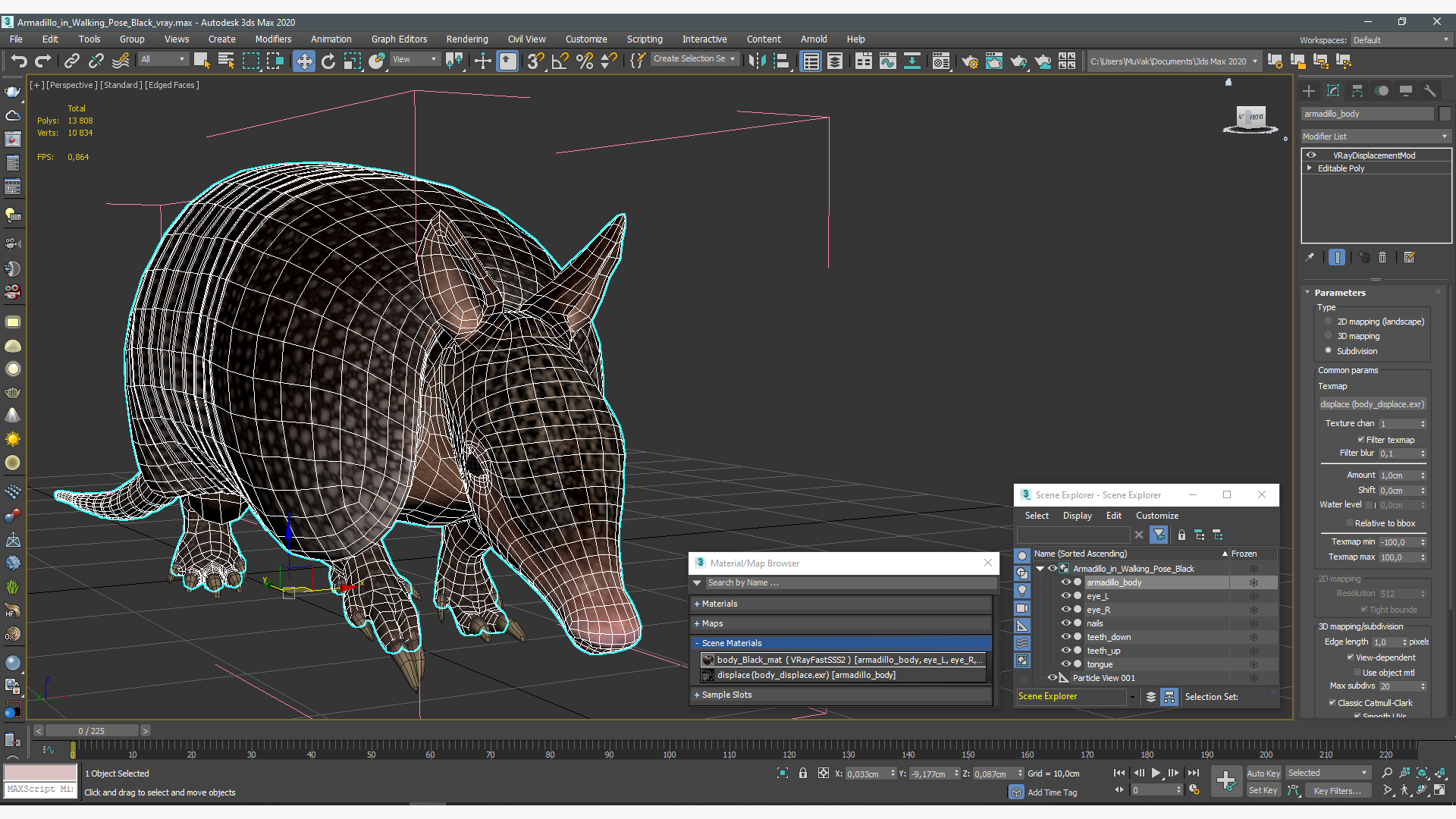
Task: Open the Display menu in Scene Explorer
Action: click(1077, 516)
